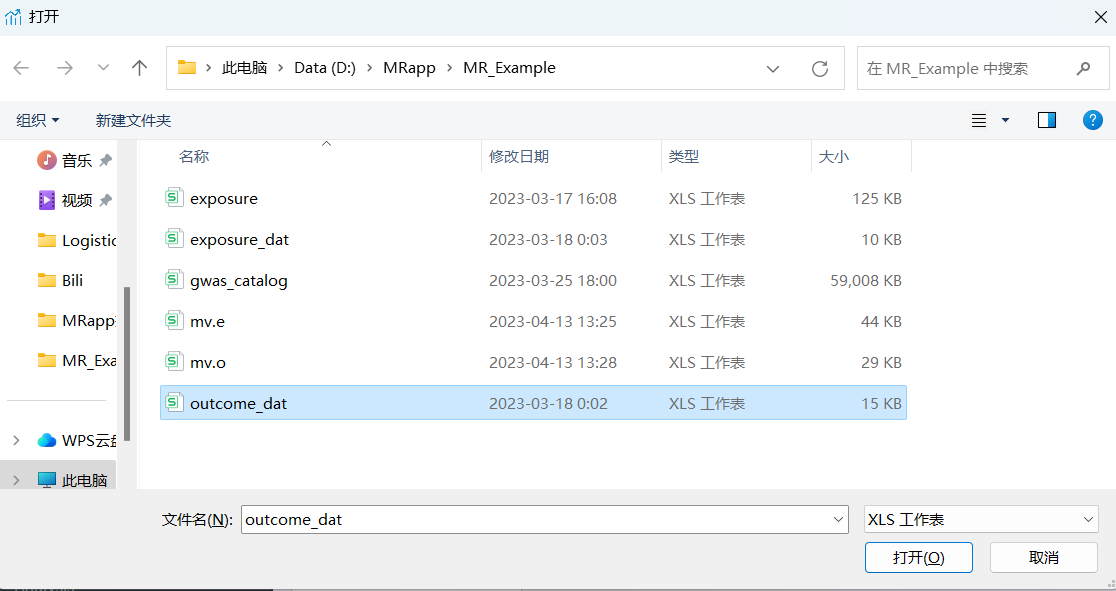Open the view options dropdown arrow
Image resolution: width=1116 pixels, height=591 pixels.
pos(1005,119)
